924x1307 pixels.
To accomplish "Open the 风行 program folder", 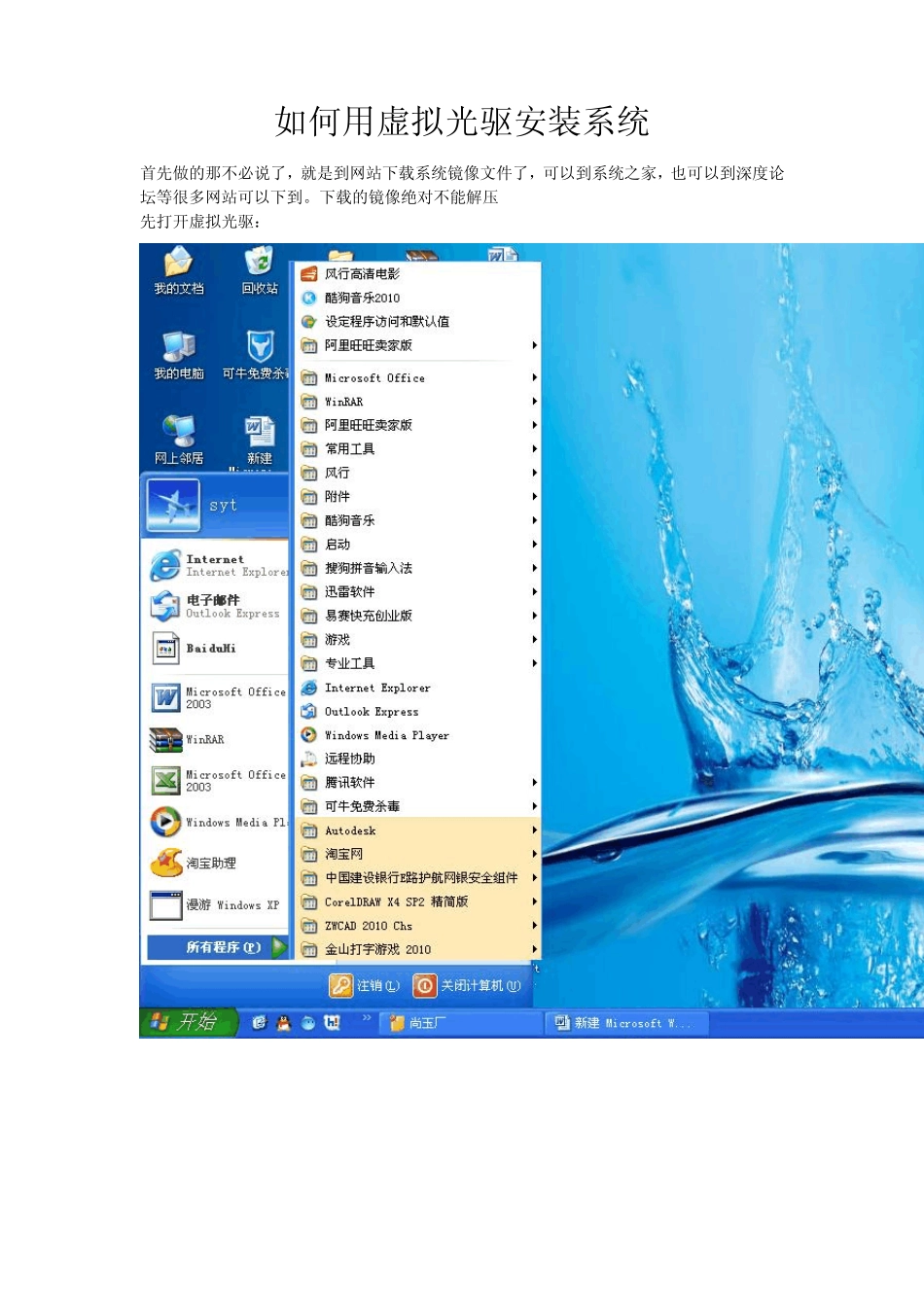I will coord(418,474).
